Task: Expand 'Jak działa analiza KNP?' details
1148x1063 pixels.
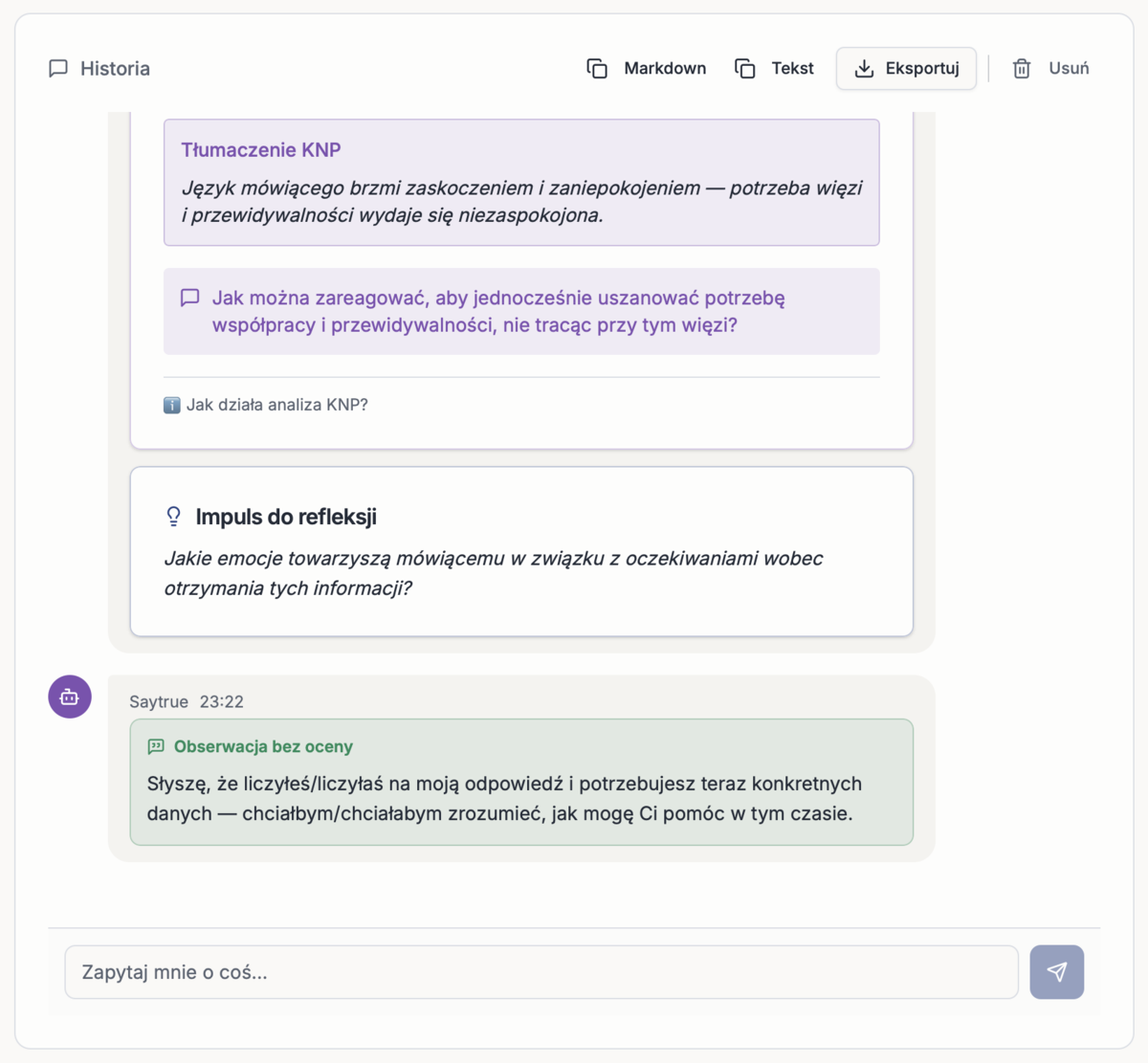Action: pos(266,405)
